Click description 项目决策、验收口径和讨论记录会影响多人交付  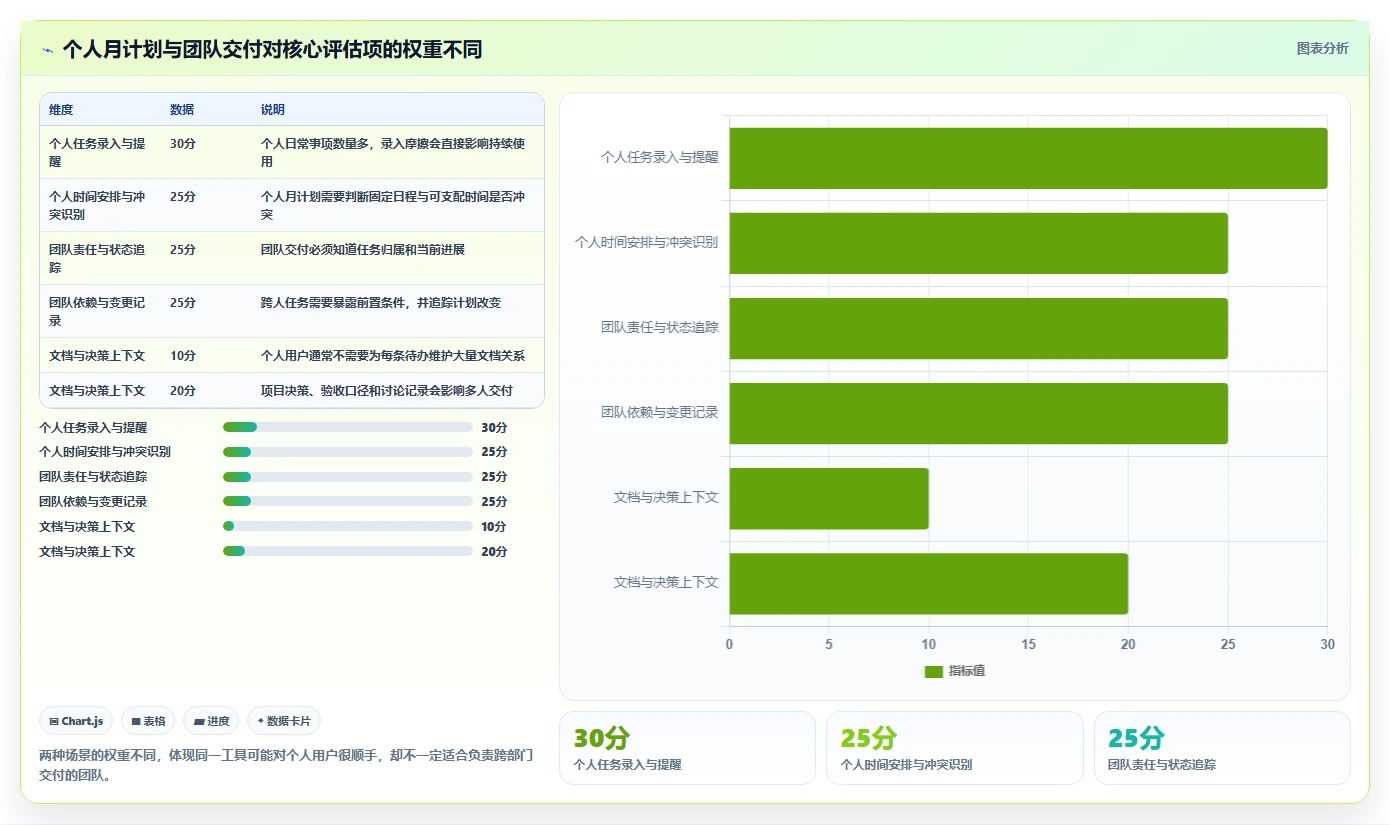[387, 391]
